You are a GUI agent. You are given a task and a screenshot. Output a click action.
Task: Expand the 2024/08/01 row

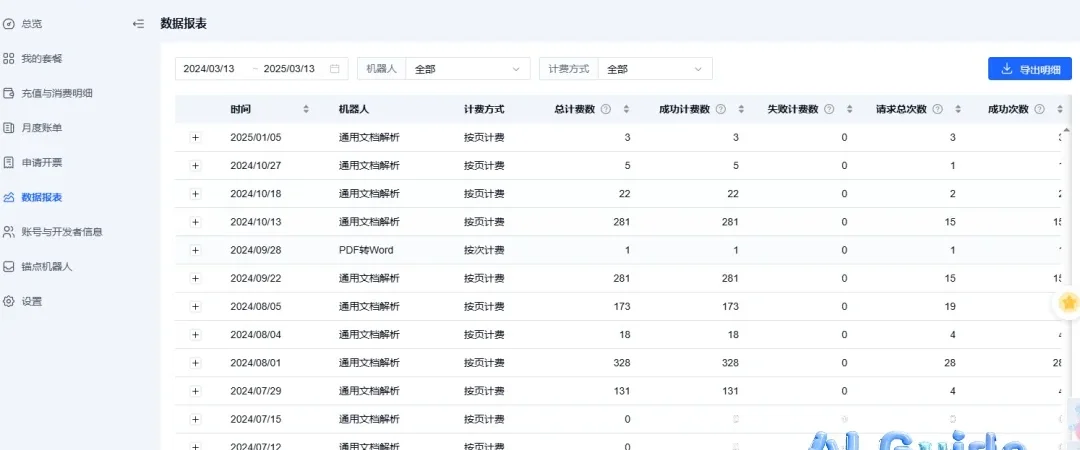196,362
